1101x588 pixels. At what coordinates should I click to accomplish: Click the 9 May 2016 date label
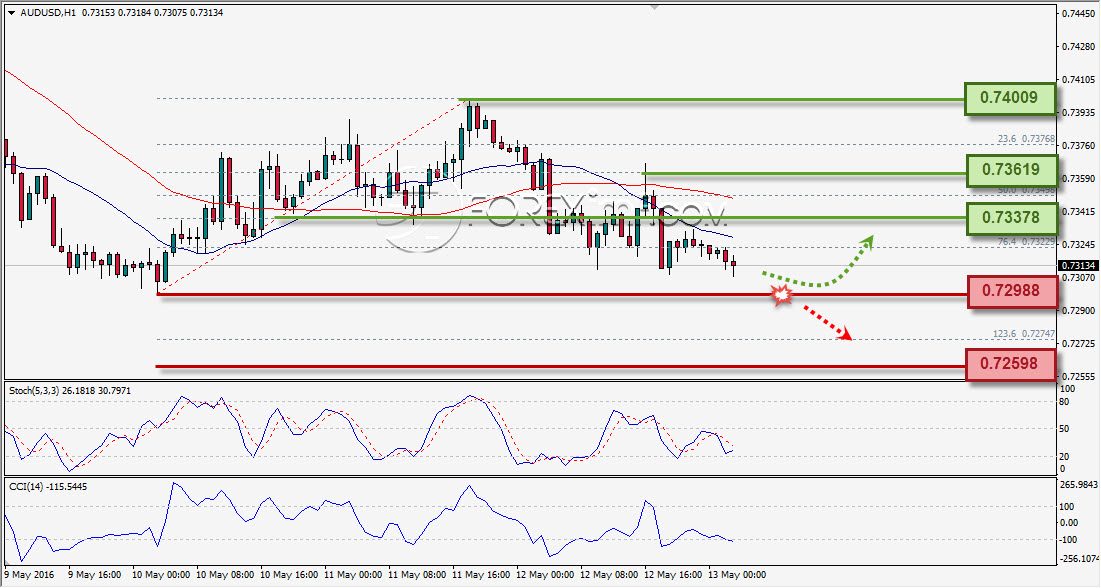point(29,575)
